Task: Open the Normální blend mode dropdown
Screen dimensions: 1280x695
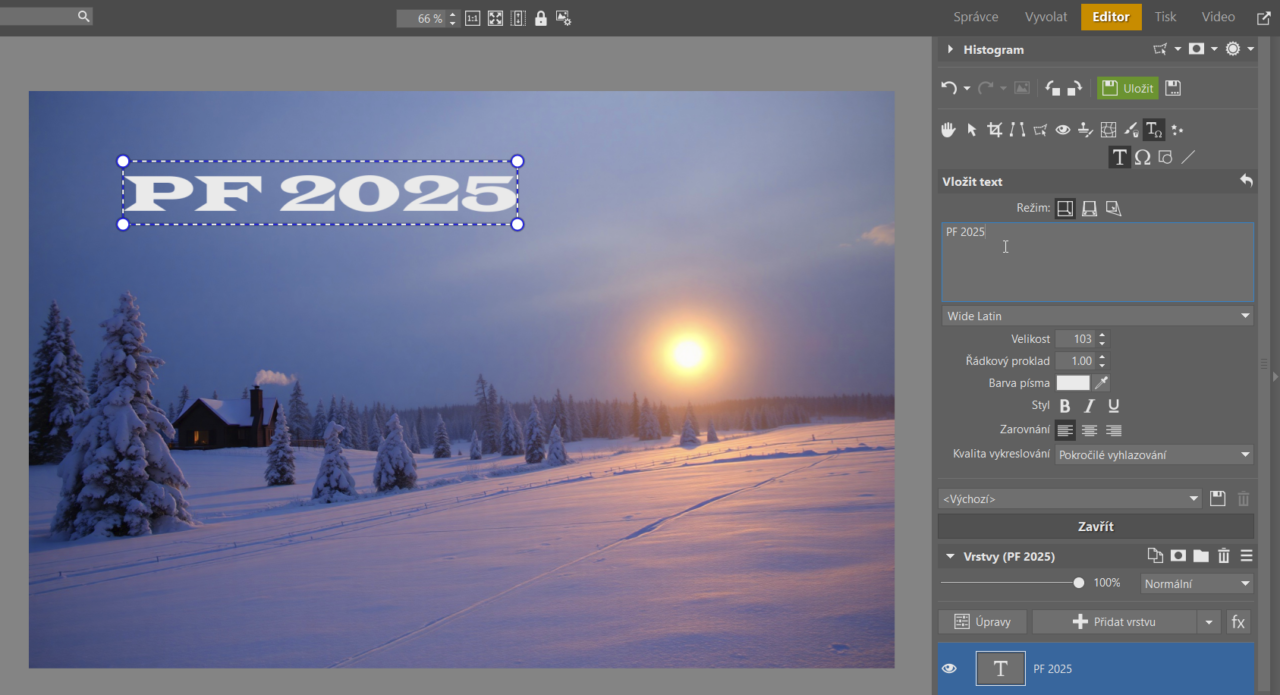Action: click(x=1196, y=583)
